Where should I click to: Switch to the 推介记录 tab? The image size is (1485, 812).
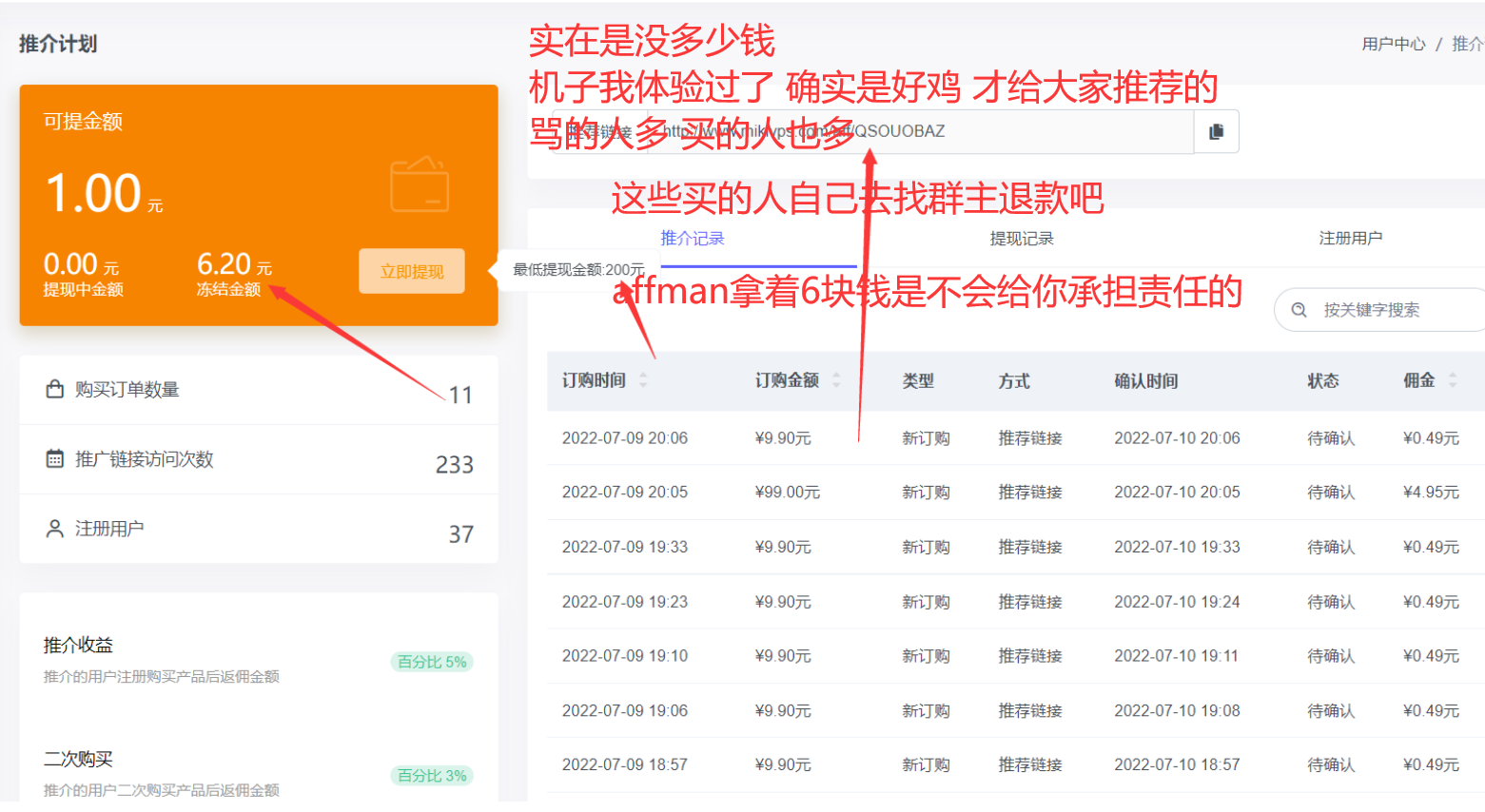(693, 238)
